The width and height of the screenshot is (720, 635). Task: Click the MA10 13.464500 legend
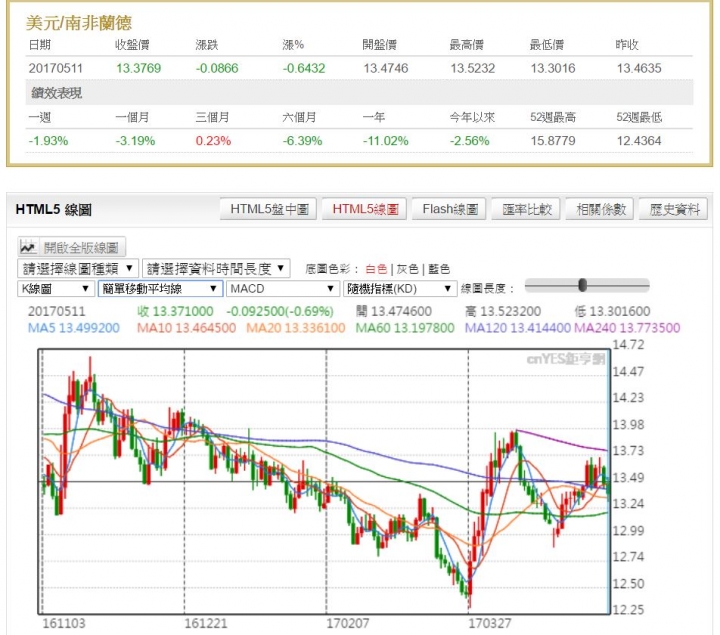pos(186,328)
